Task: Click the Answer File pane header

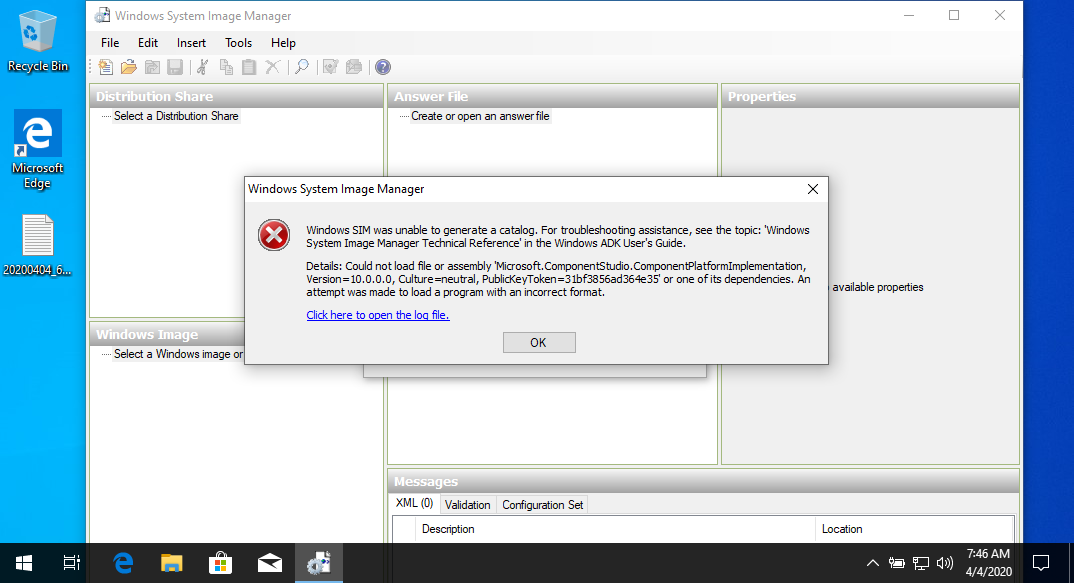Action: pos(552,97)
